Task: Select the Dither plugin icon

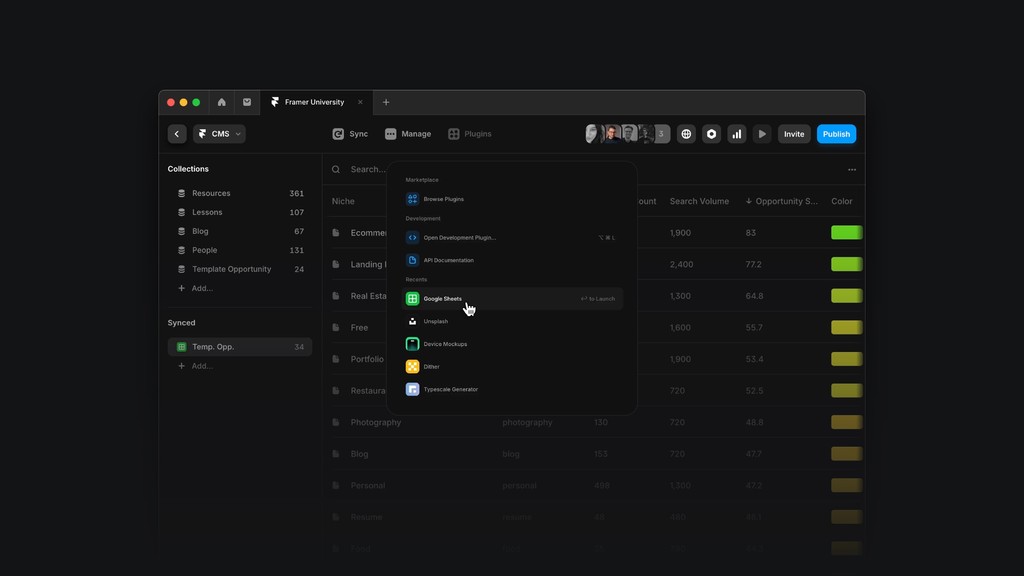Action: tap(412, 366)
